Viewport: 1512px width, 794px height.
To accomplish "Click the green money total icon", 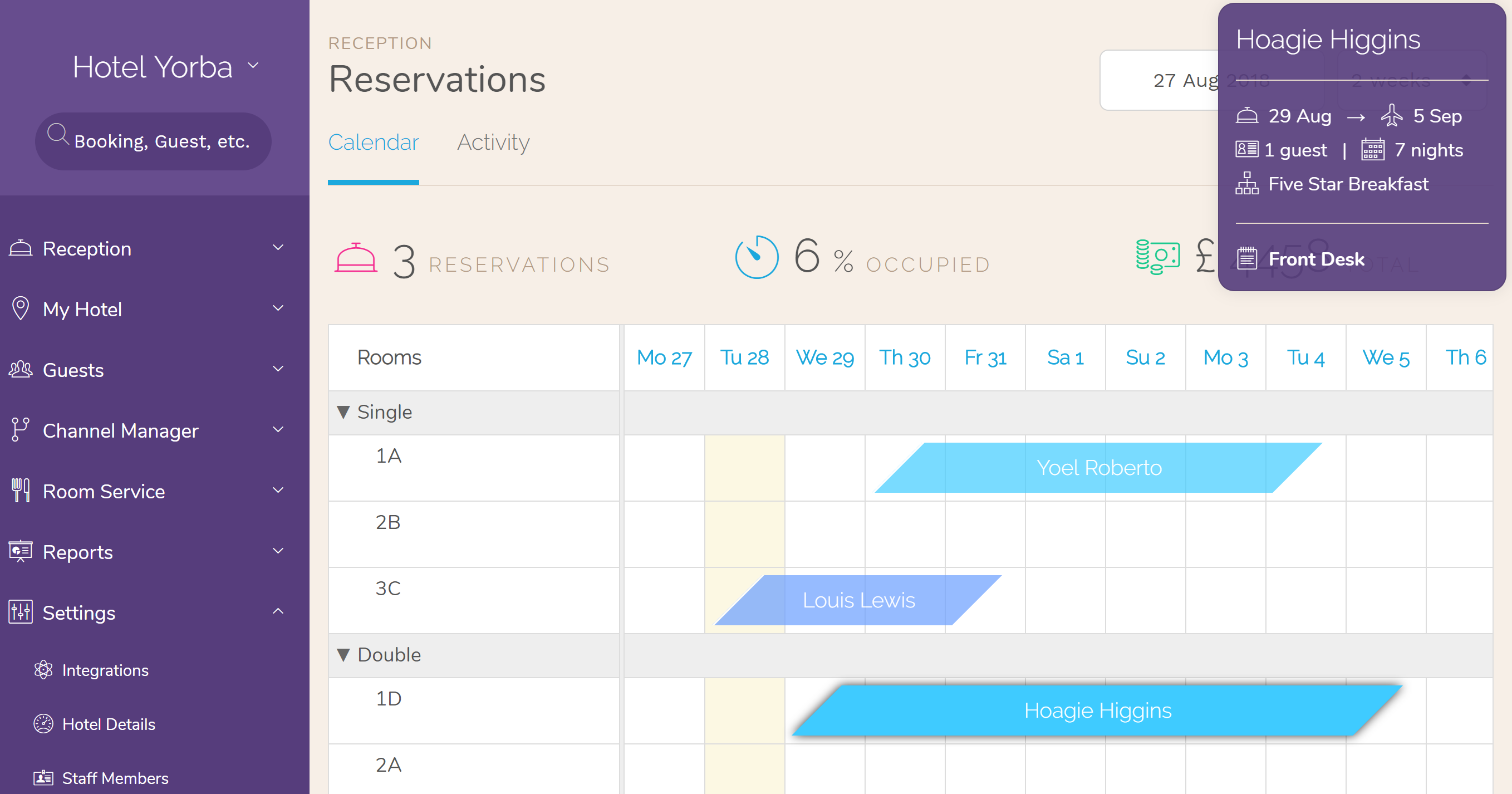I will pyautogui.click(x=1157, y=257).
